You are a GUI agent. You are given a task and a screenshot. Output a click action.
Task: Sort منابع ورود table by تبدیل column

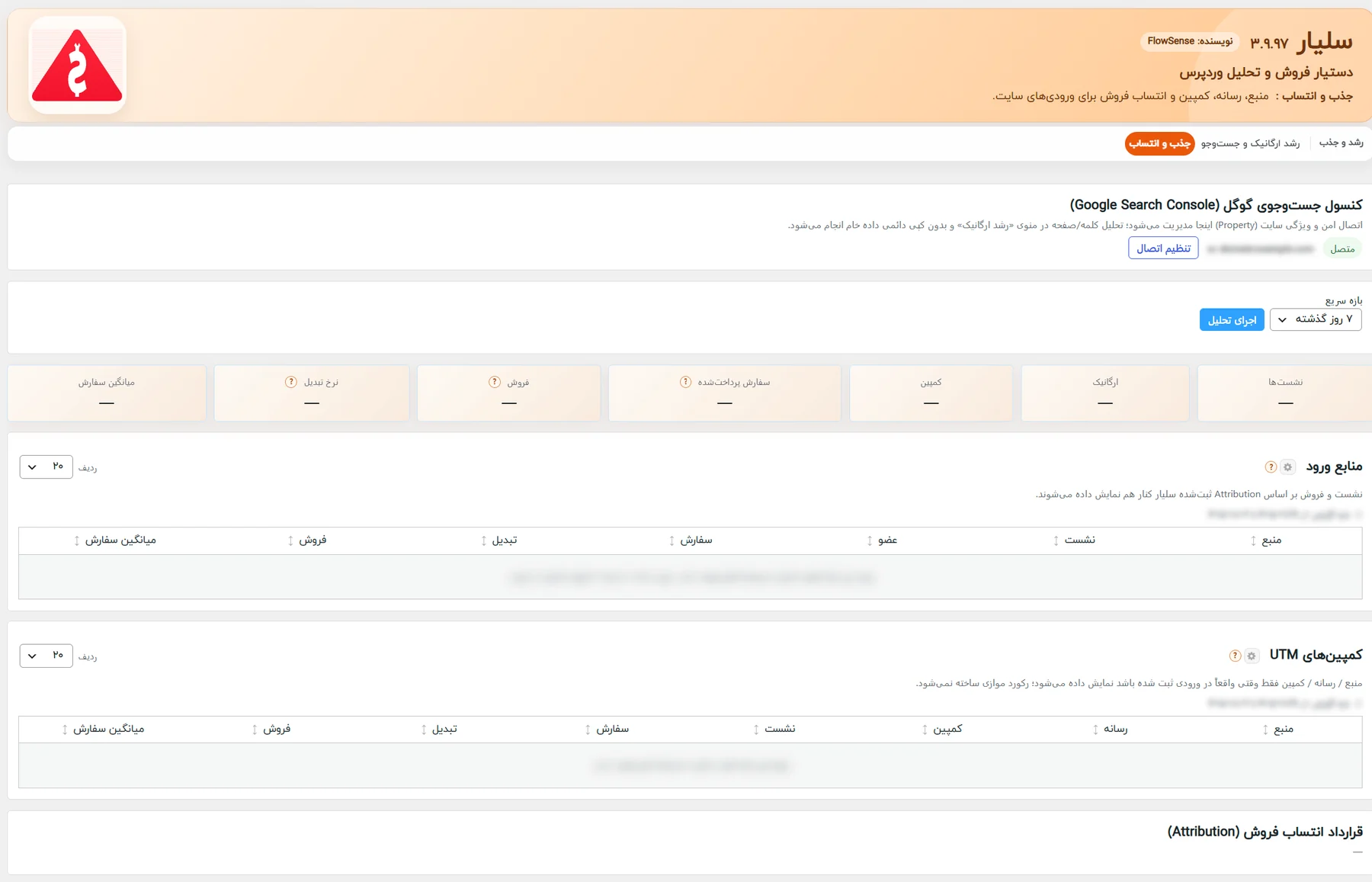coord(499,540)
